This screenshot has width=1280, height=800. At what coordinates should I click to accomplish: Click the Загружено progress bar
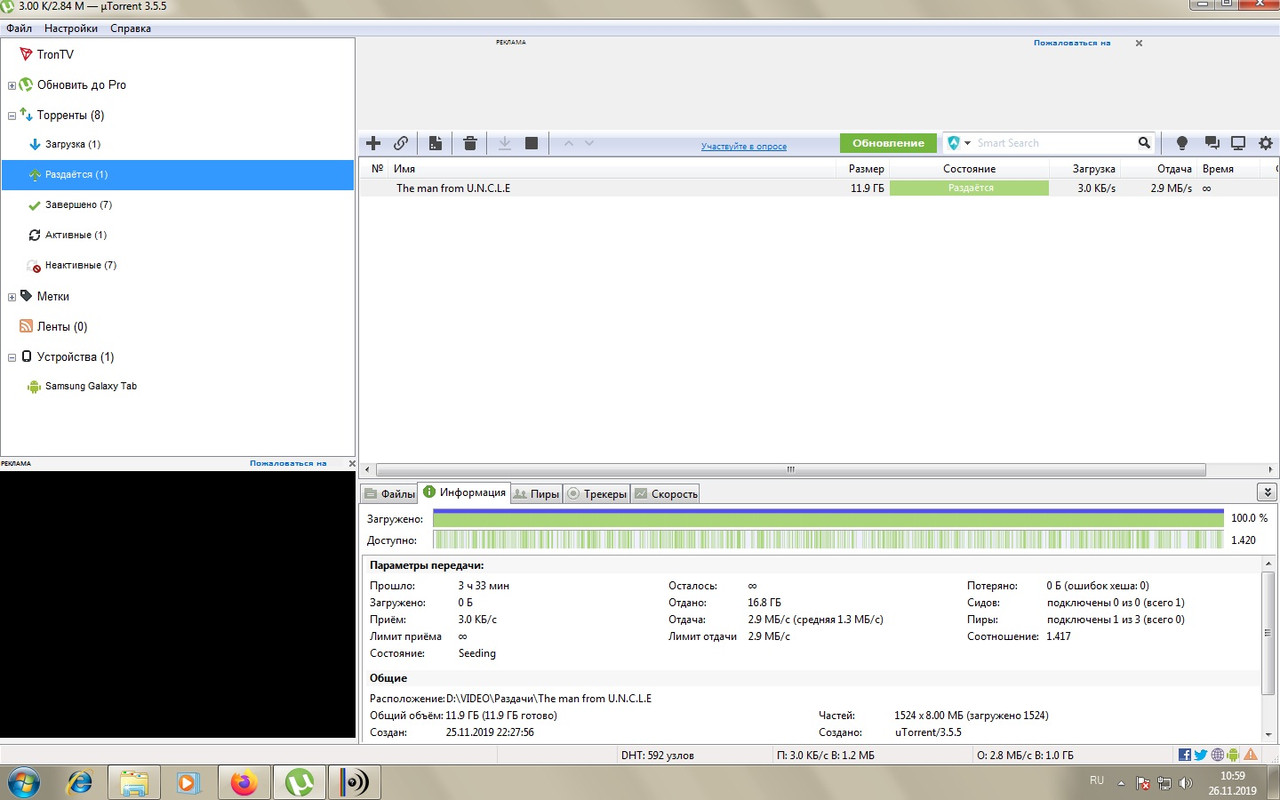click(828, 518)
